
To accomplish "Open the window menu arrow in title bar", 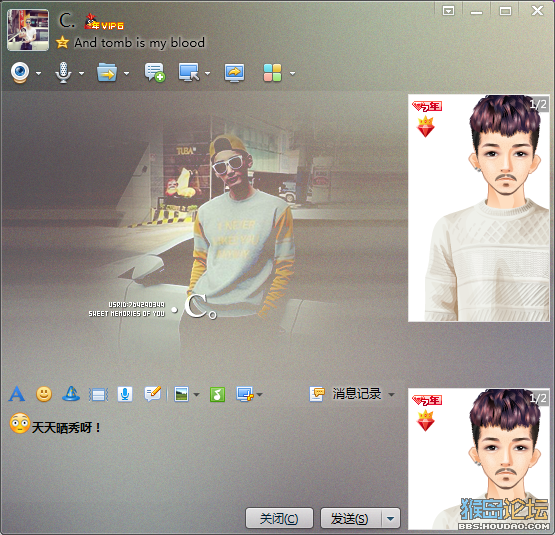I will coord(448,11).
